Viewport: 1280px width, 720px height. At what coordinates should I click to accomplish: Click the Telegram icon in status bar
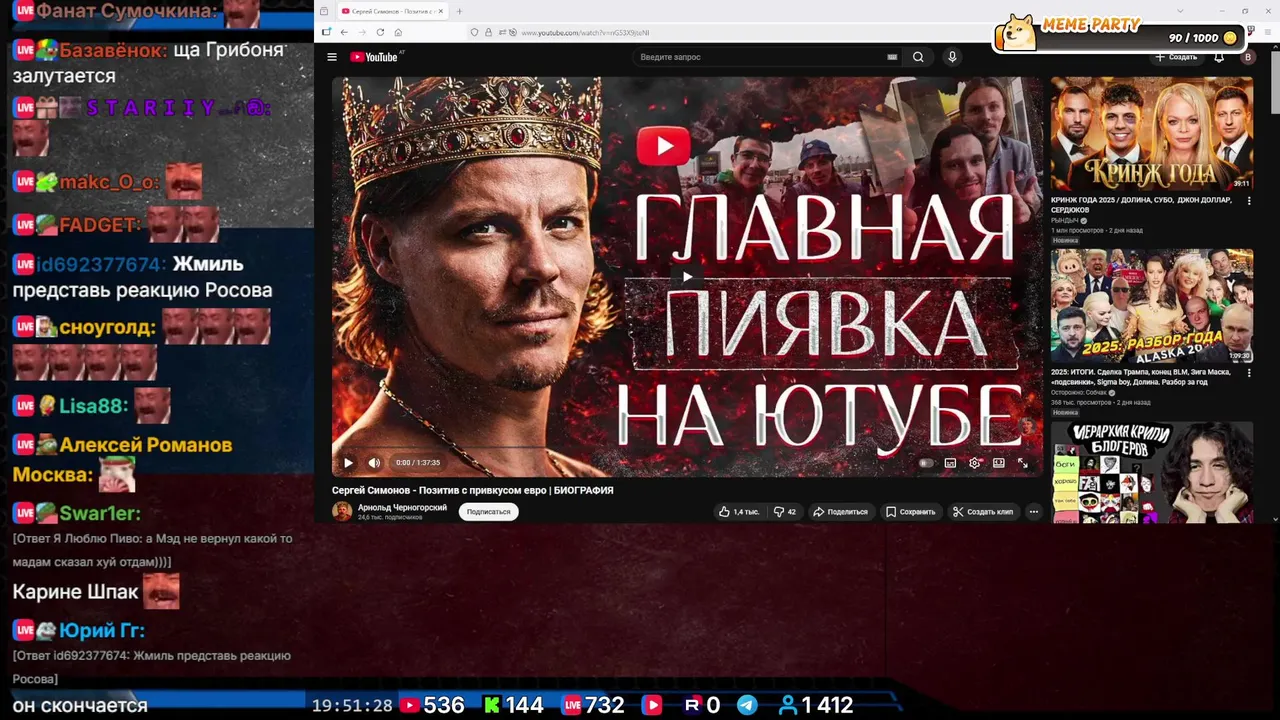click(747, 705)
